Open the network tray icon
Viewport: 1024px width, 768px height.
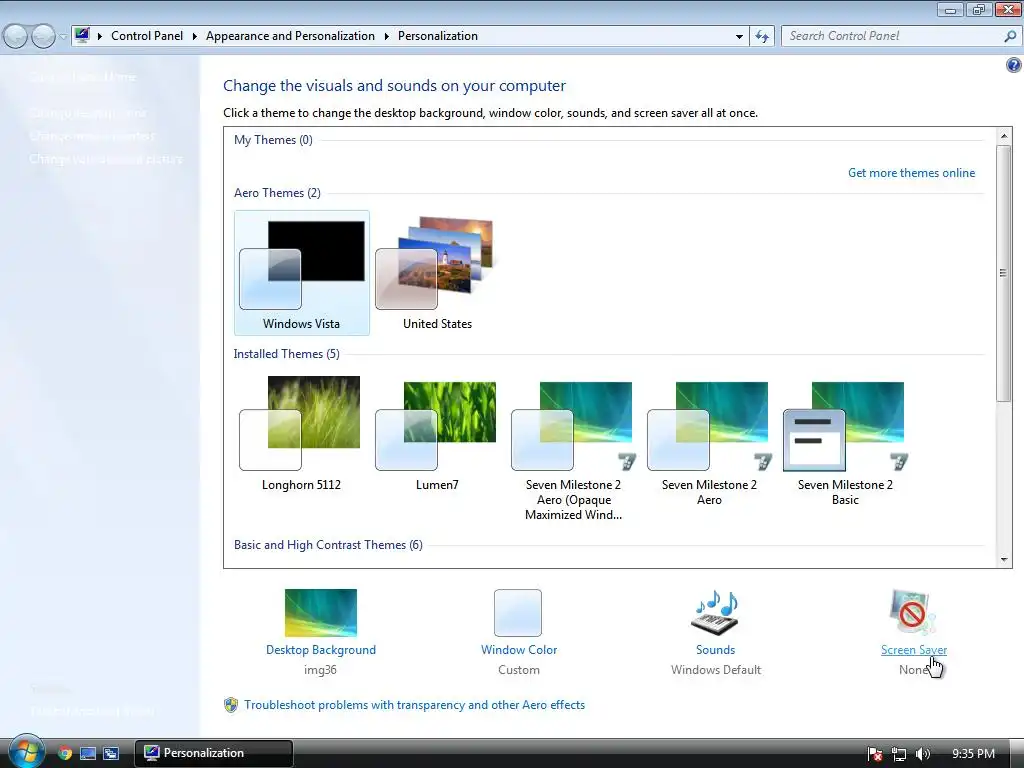tap(899, 754)
